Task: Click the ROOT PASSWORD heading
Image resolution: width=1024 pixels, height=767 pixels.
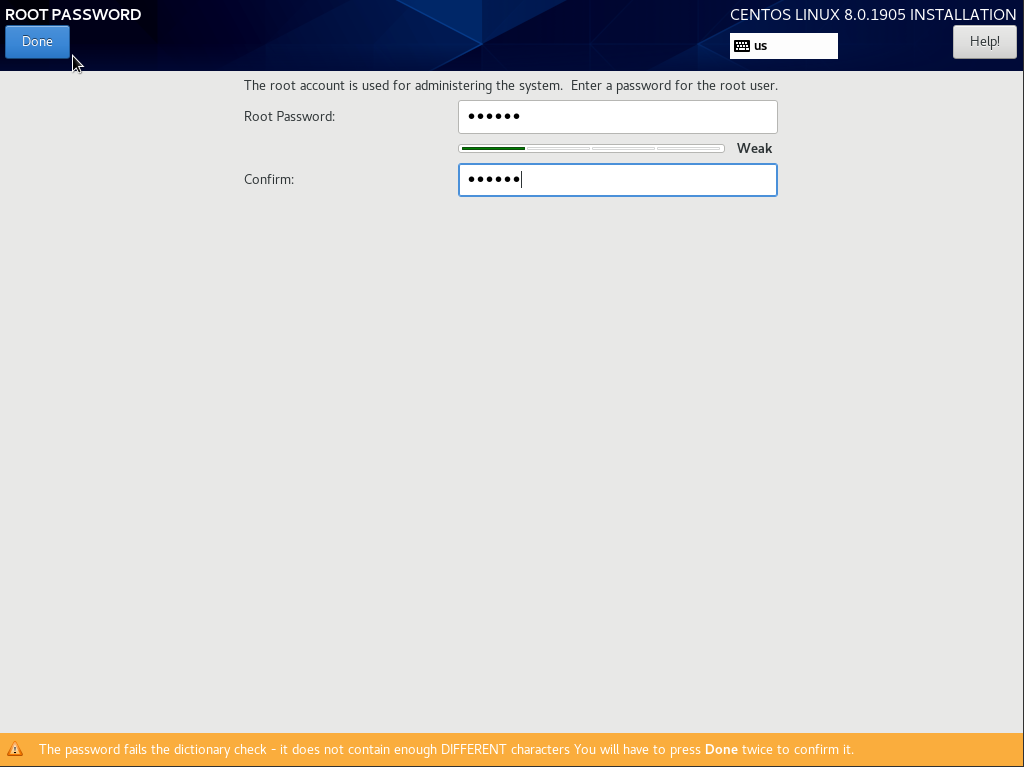Action: (x=73, y=14)
